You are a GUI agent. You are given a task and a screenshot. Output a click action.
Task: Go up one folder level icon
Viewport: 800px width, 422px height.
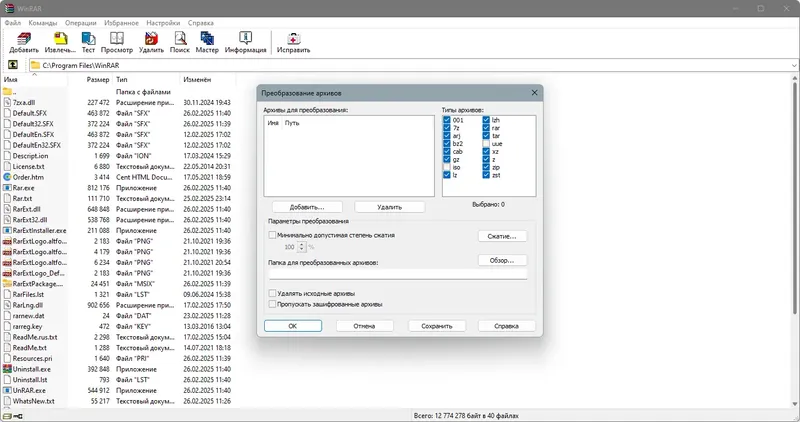tap(13, 65)
